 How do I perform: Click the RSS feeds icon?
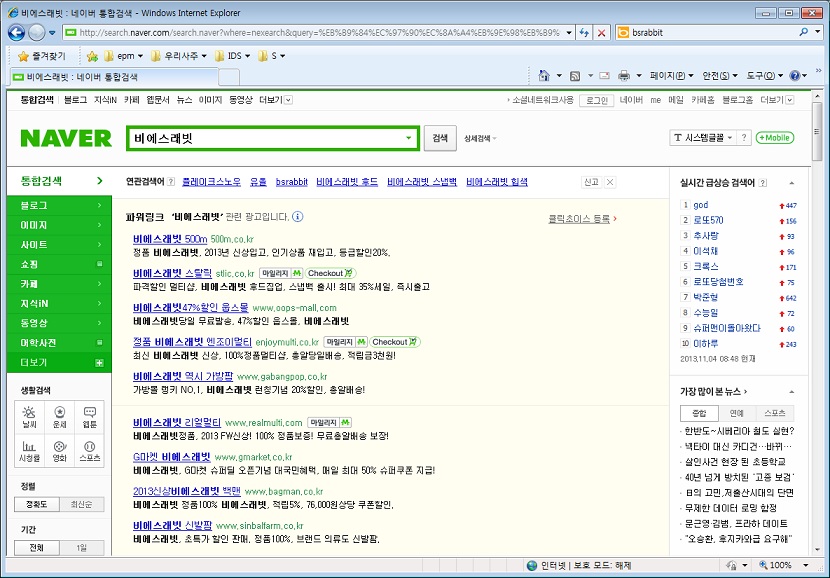575,76
